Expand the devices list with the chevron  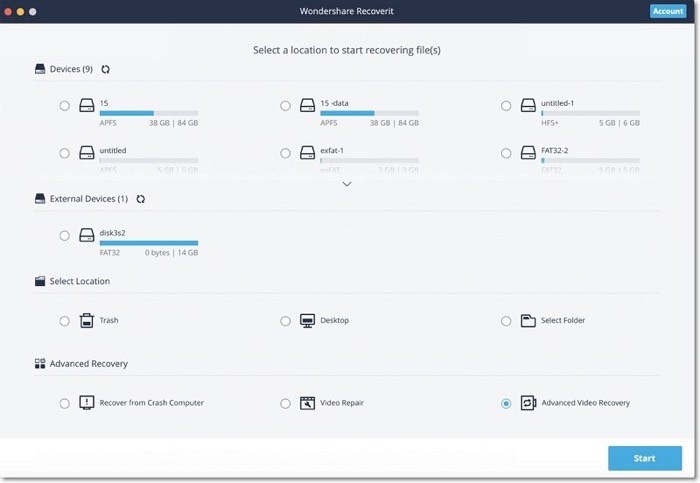347,184
